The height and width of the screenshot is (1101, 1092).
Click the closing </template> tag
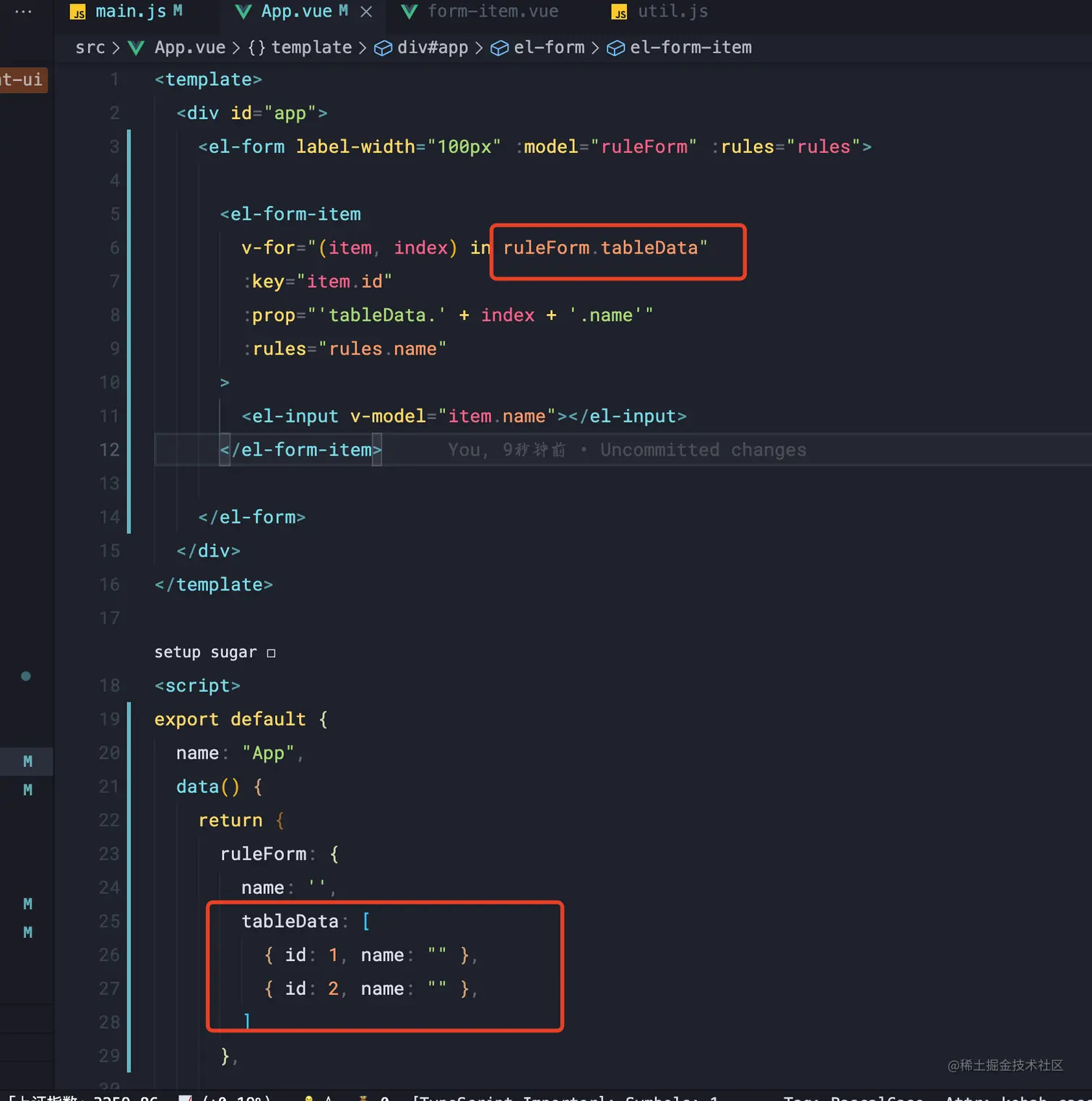pos(214,584)
